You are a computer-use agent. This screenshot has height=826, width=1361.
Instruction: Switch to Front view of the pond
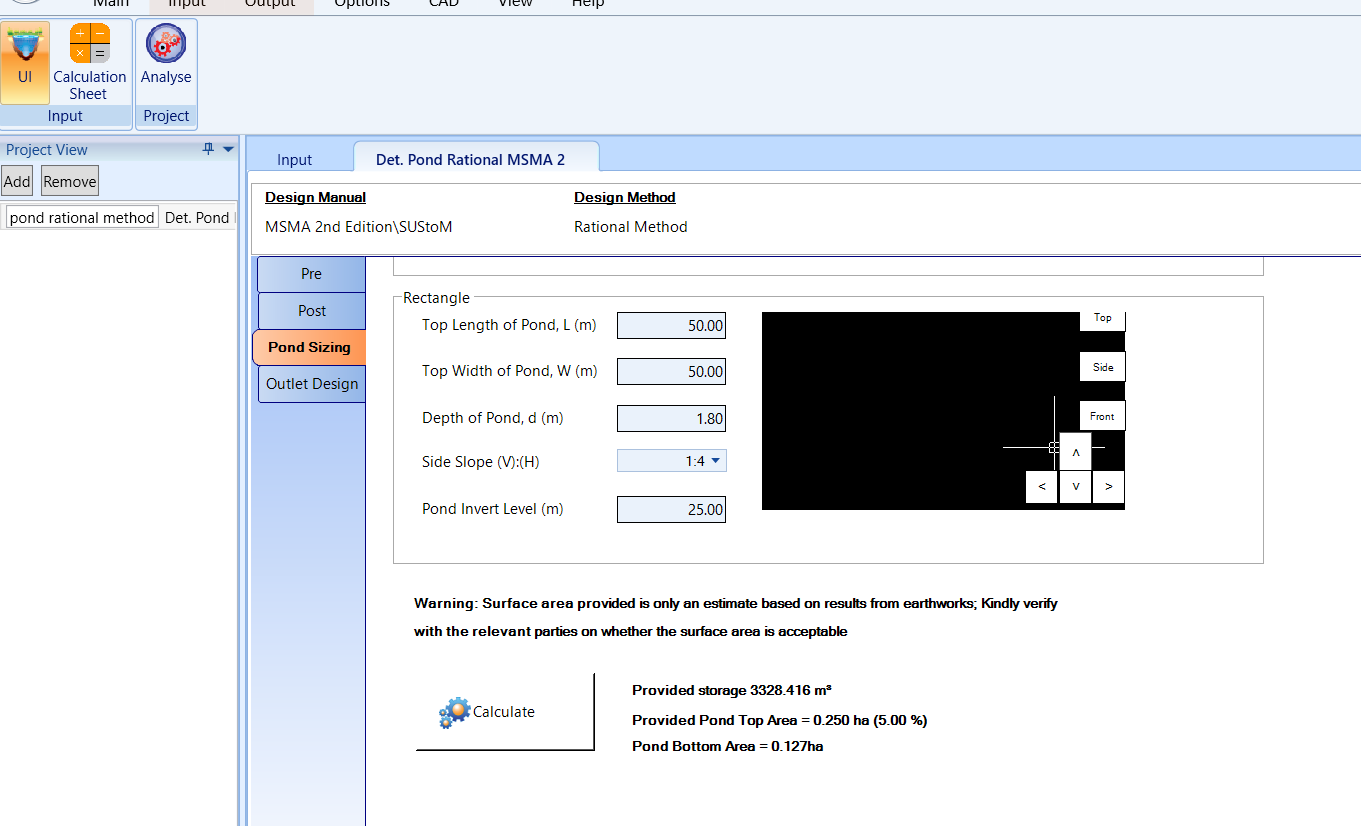point(1101,415)
